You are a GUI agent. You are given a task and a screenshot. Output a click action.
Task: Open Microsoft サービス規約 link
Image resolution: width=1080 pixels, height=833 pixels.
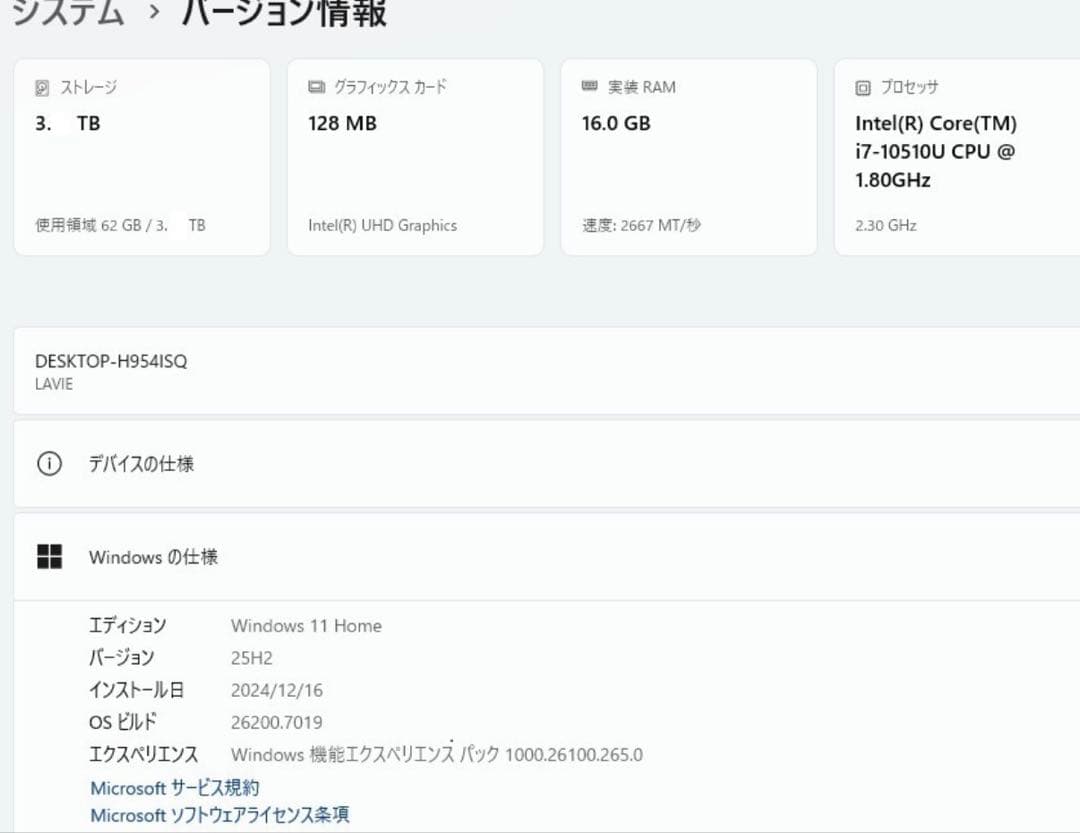pyautogui.click(x=173, y=787)
